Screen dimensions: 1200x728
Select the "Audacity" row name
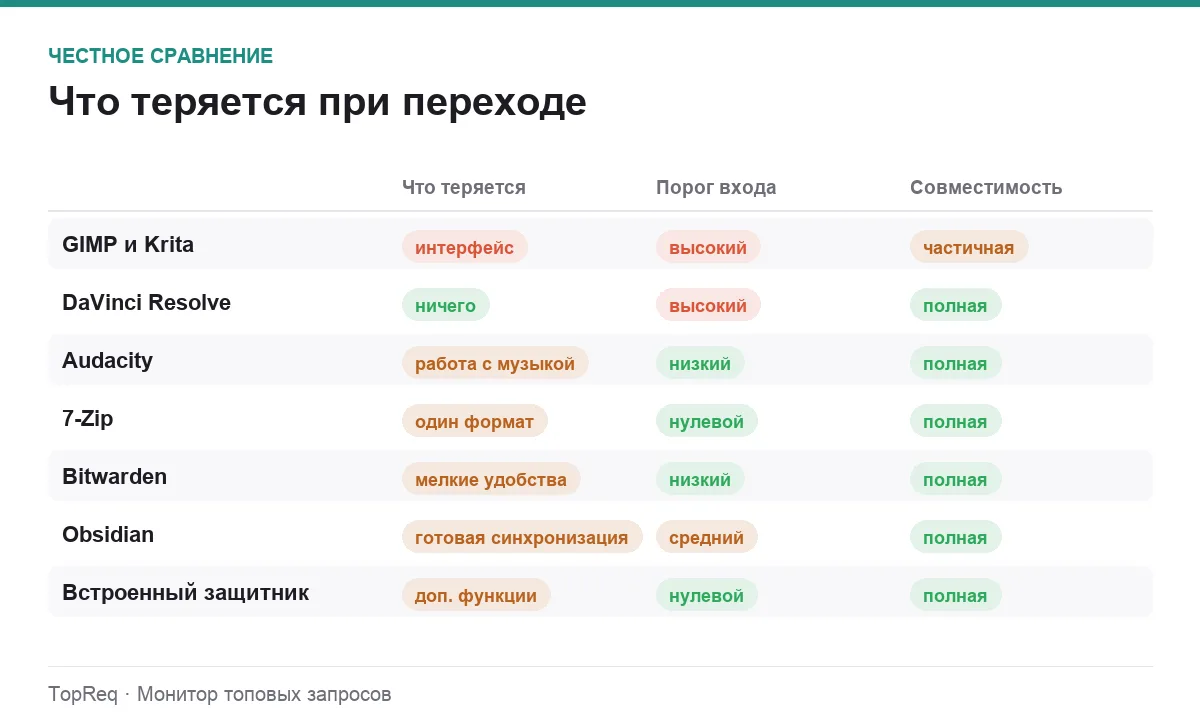pos(107,360)
